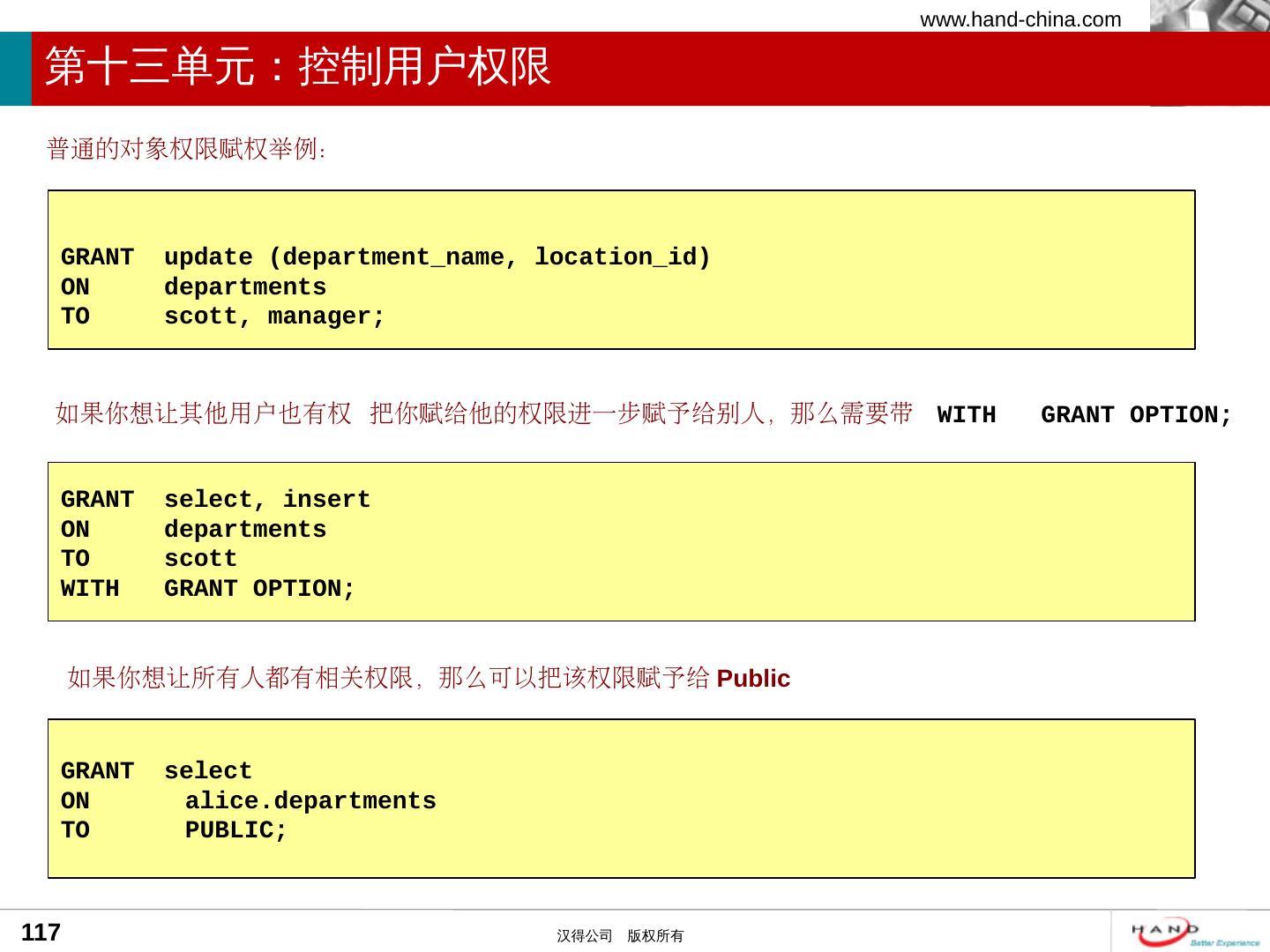Click 'scott, manager;' in the first code box
1270x952 pixels.
(274, 316)
